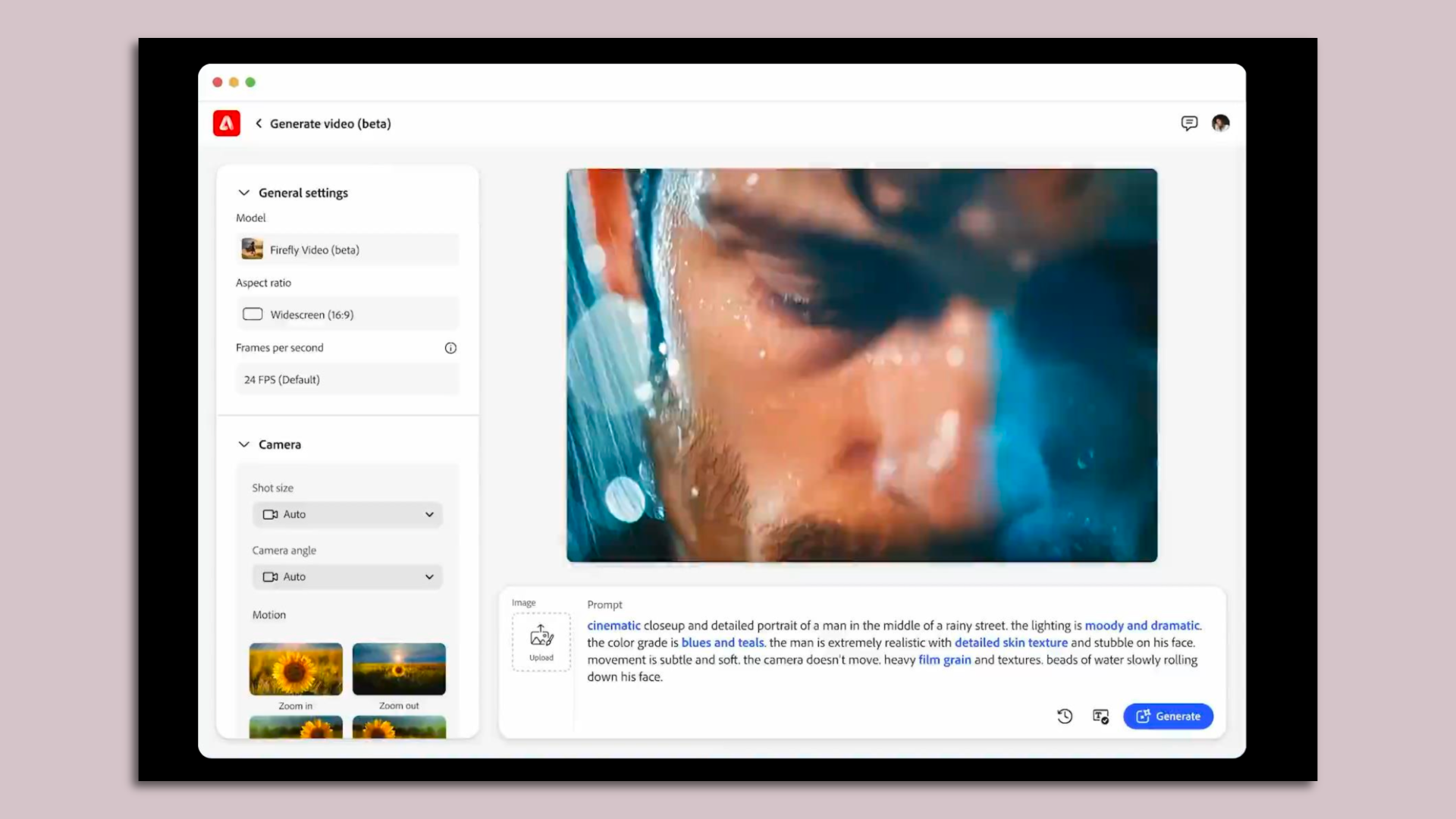Open the feedback speech bubble icon
This screenshot has height=819, width=1456.
(x=1190, y=123)
